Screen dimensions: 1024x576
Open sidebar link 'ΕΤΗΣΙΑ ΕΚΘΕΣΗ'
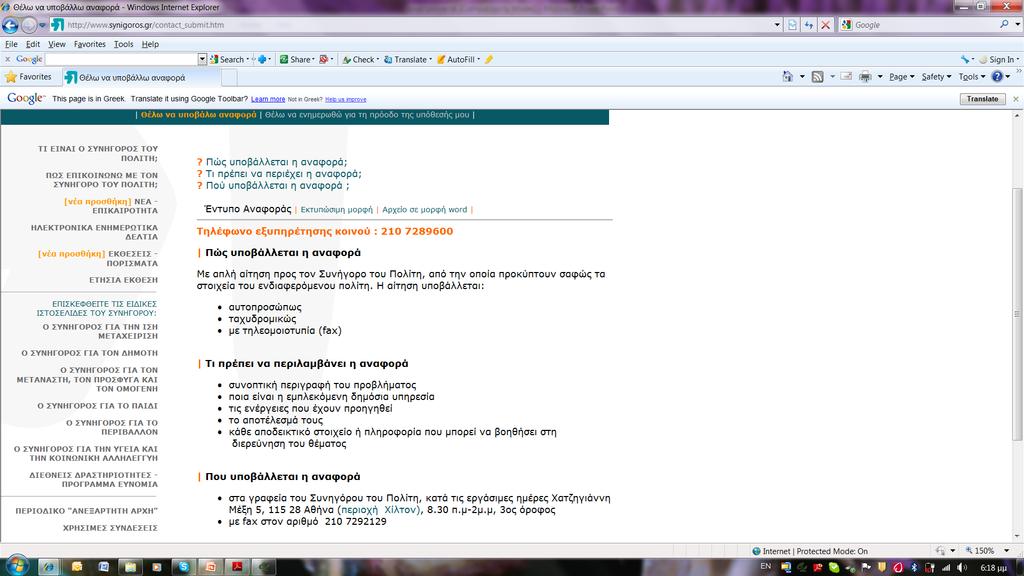(x=123, y=280)
